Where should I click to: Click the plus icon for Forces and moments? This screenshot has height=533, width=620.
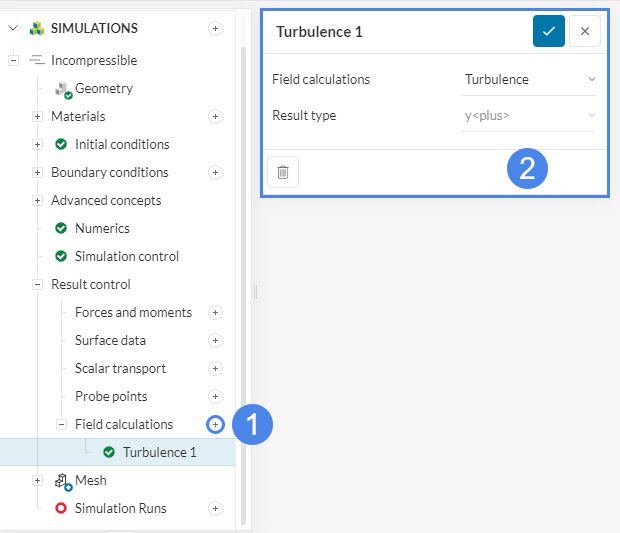(x=215, y=312)
